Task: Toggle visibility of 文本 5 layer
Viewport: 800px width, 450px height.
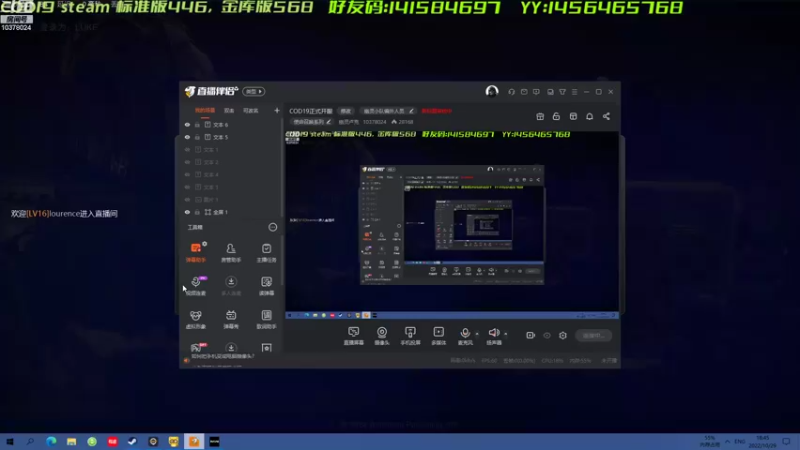Action: tap(187, 137)
